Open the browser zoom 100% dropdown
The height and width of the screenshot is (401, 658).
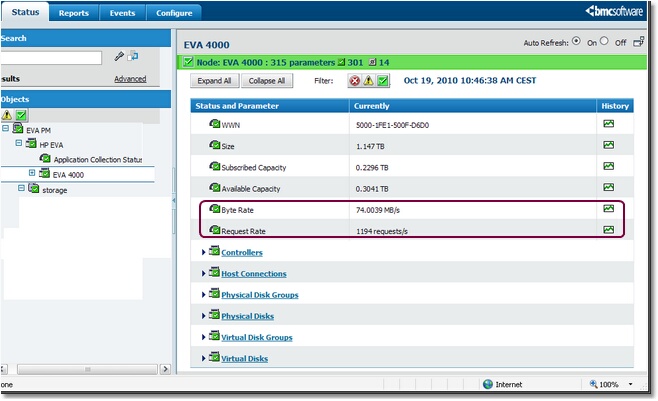[x=630, y=384]
